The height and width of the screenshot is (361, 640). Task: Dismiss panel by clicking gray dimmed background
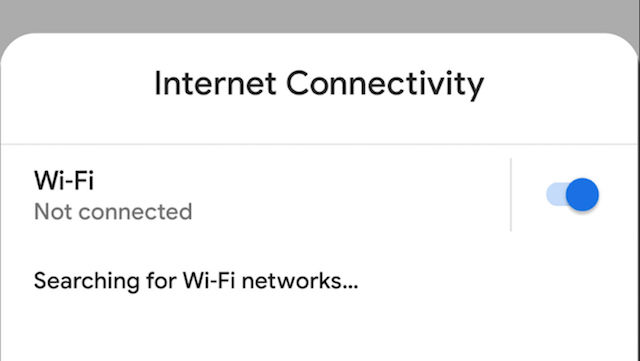point(320,16)
